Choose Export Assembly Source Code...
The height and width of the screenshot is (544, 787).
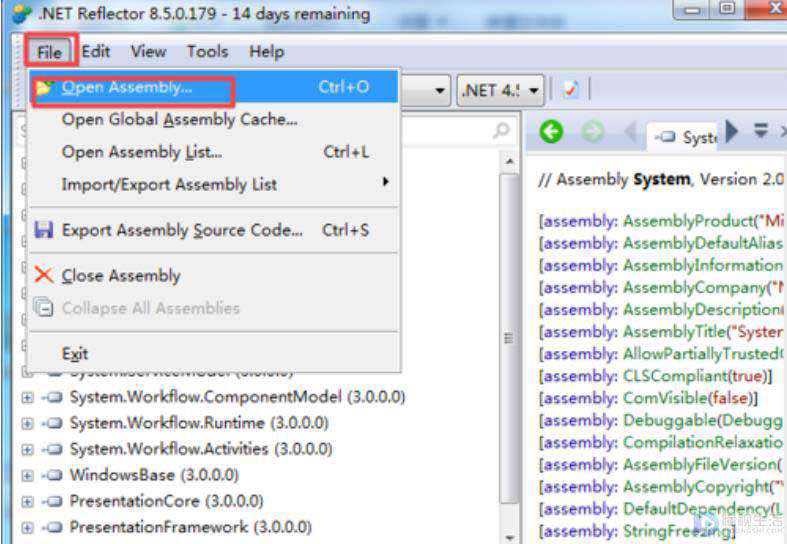[x=215, y=230]
